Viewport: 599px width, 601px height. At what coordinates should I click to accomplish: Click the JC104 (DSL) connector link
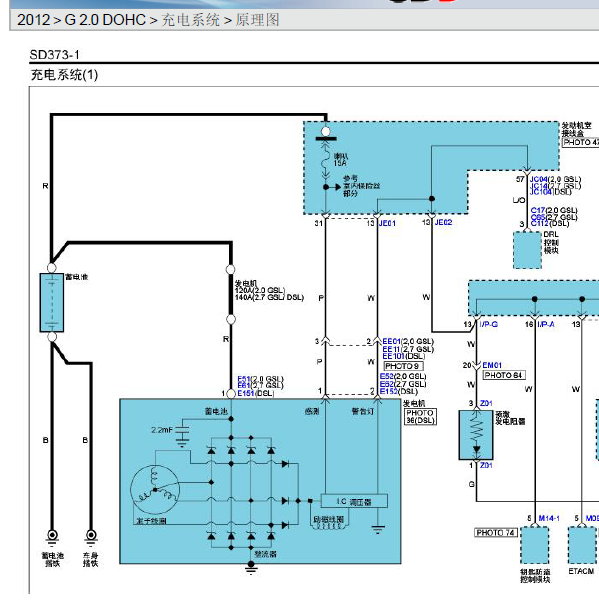pos(540,192)
